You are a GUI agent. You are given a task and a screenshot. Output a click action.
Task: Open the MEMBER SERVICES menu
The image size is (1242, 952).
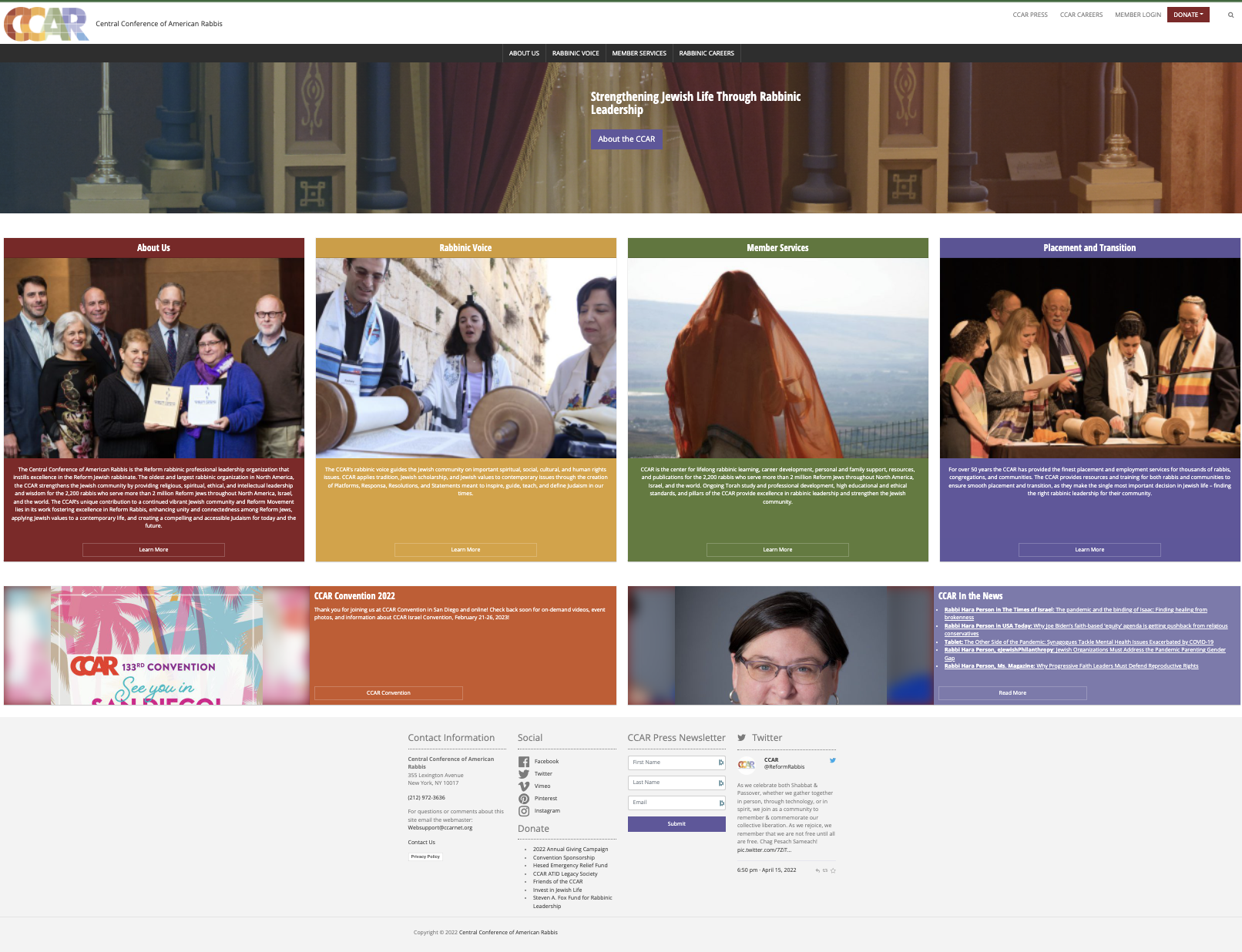point(639,53)
